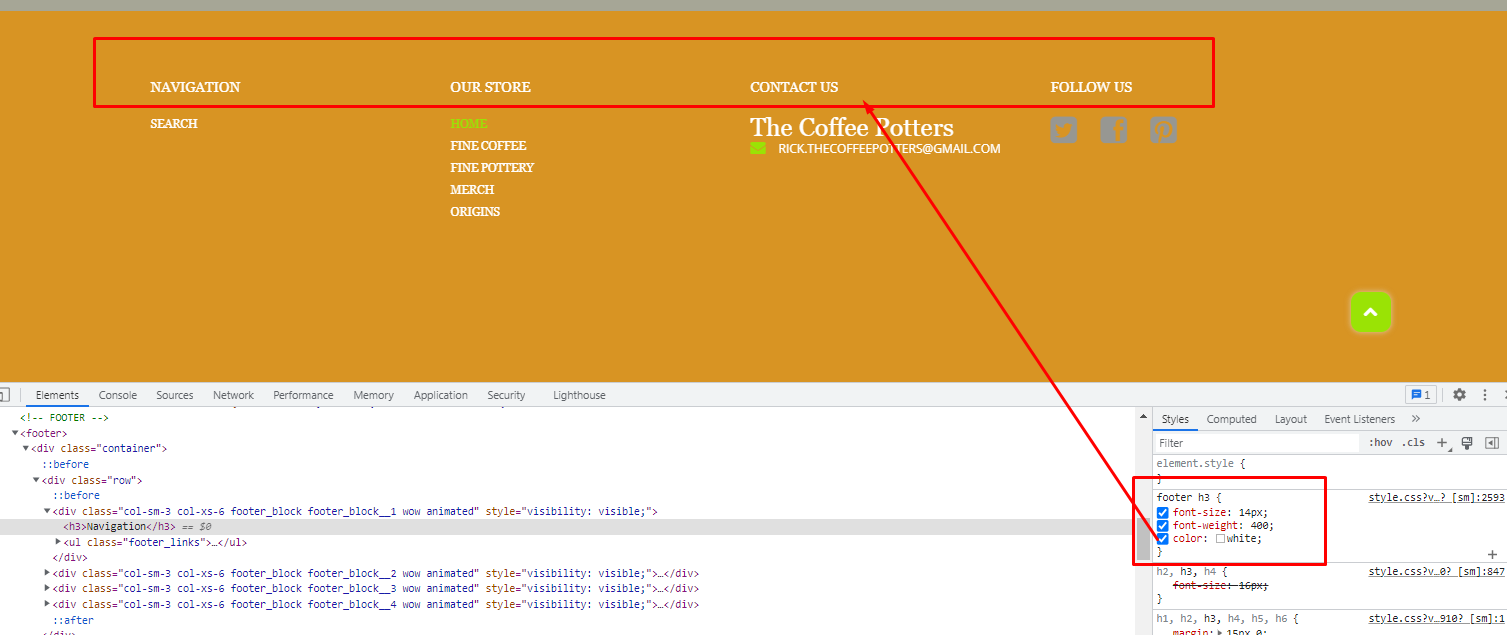Select the <h3>Navigation</h3> DOM row
1507x635 pixels.
coord(568,527)
